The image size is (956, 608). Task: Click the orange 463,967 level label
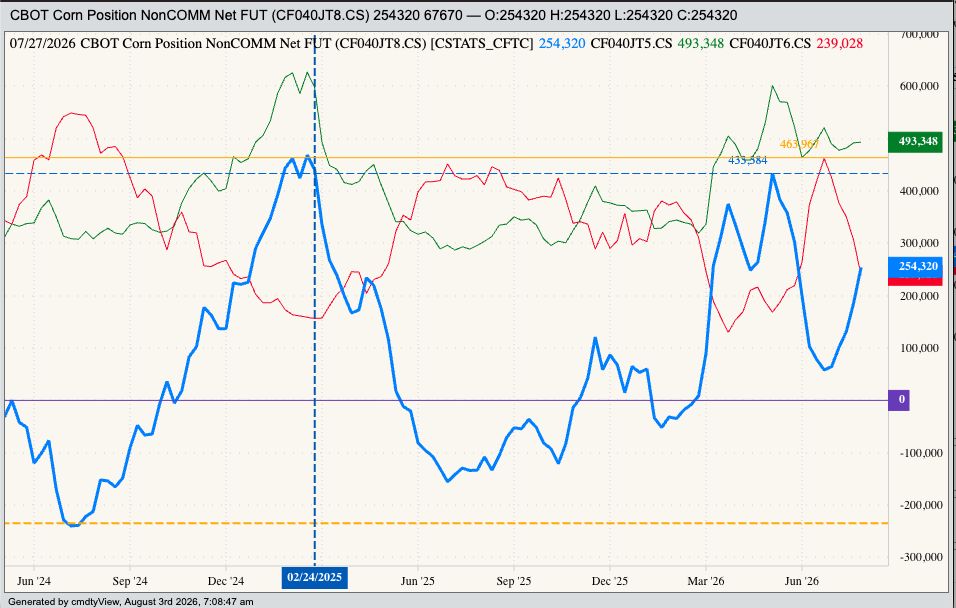click(x=799, y=145)
